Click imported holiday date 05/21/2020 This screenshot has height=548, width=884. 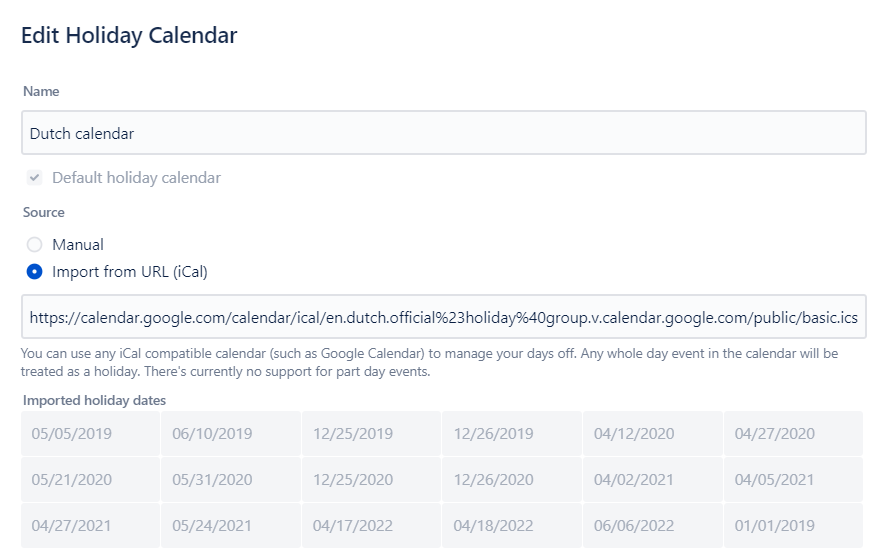72,480
